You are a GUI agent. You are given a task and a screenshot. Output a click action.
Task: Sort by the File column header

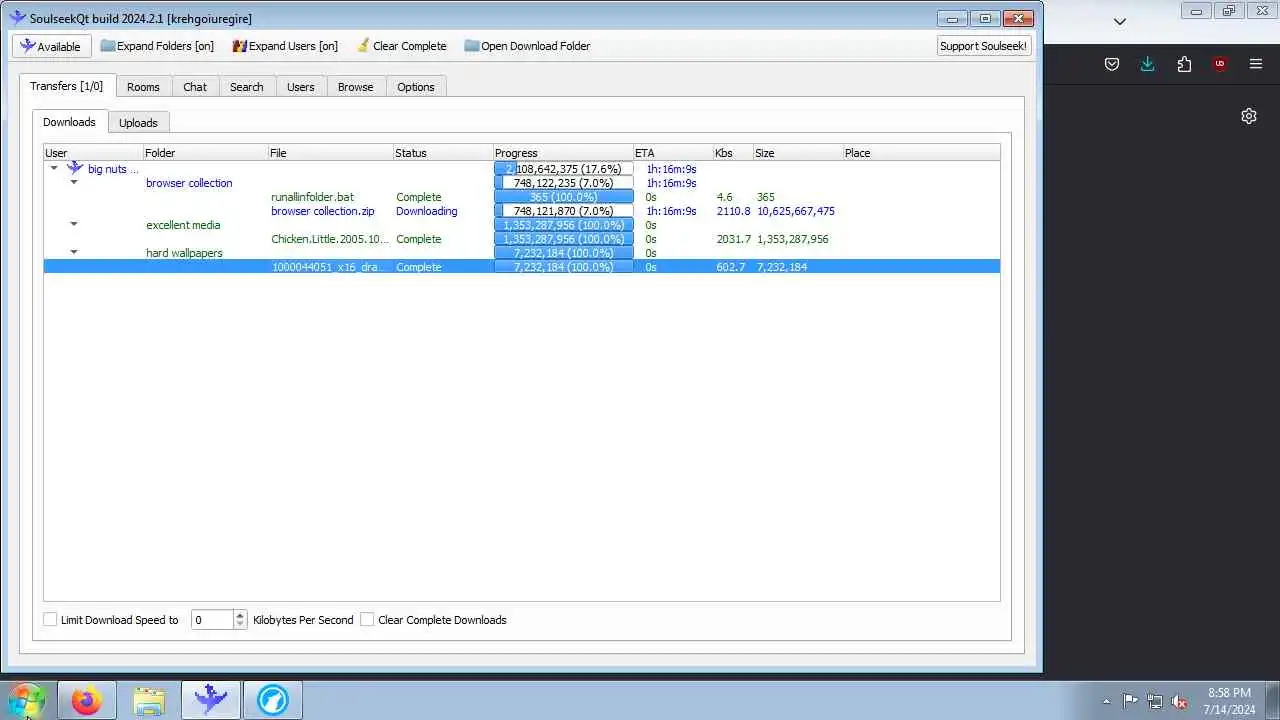330,153
